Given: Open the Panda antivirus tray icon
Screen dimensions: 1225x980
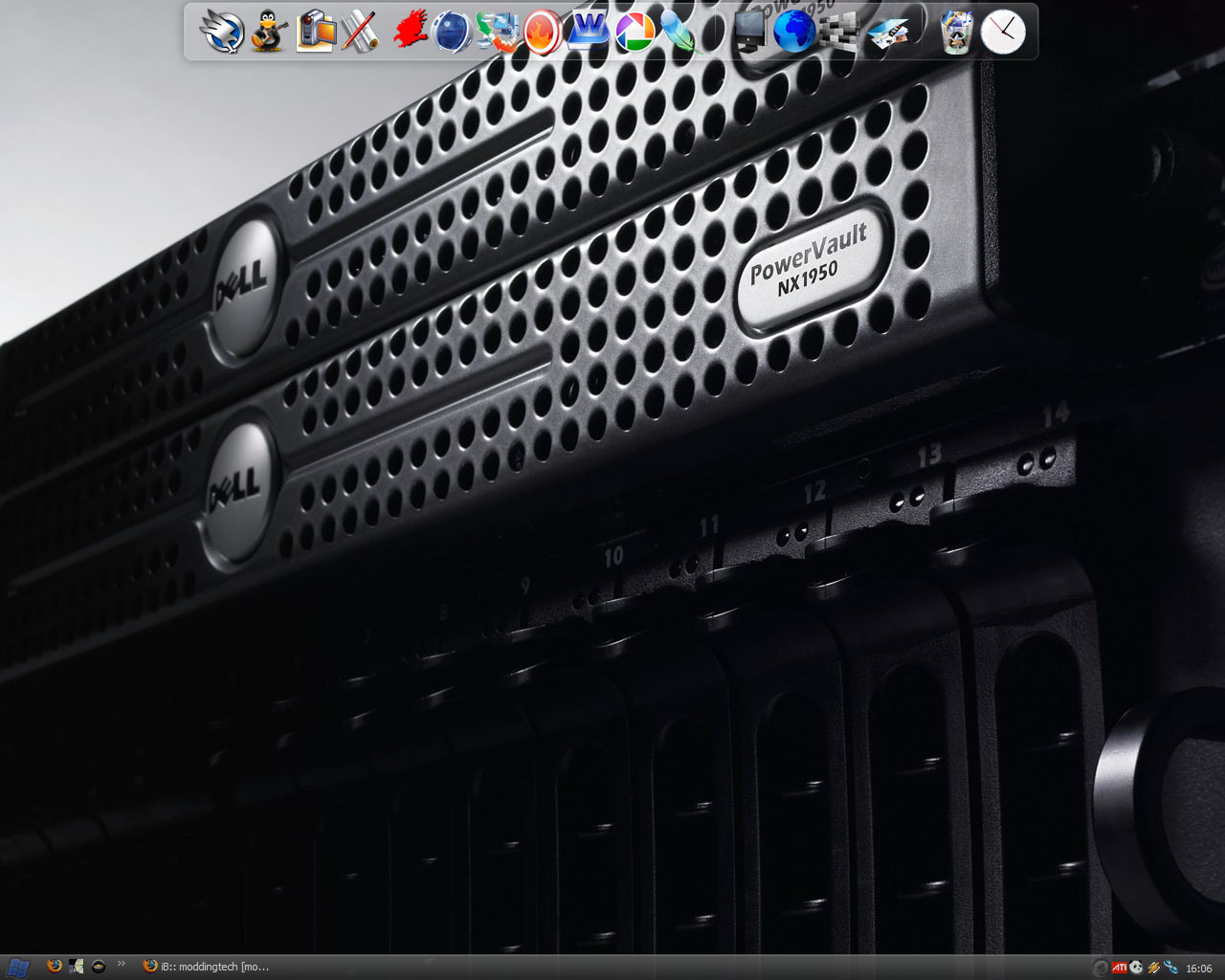Looking at the screenshot, I should coord(1136,968).
